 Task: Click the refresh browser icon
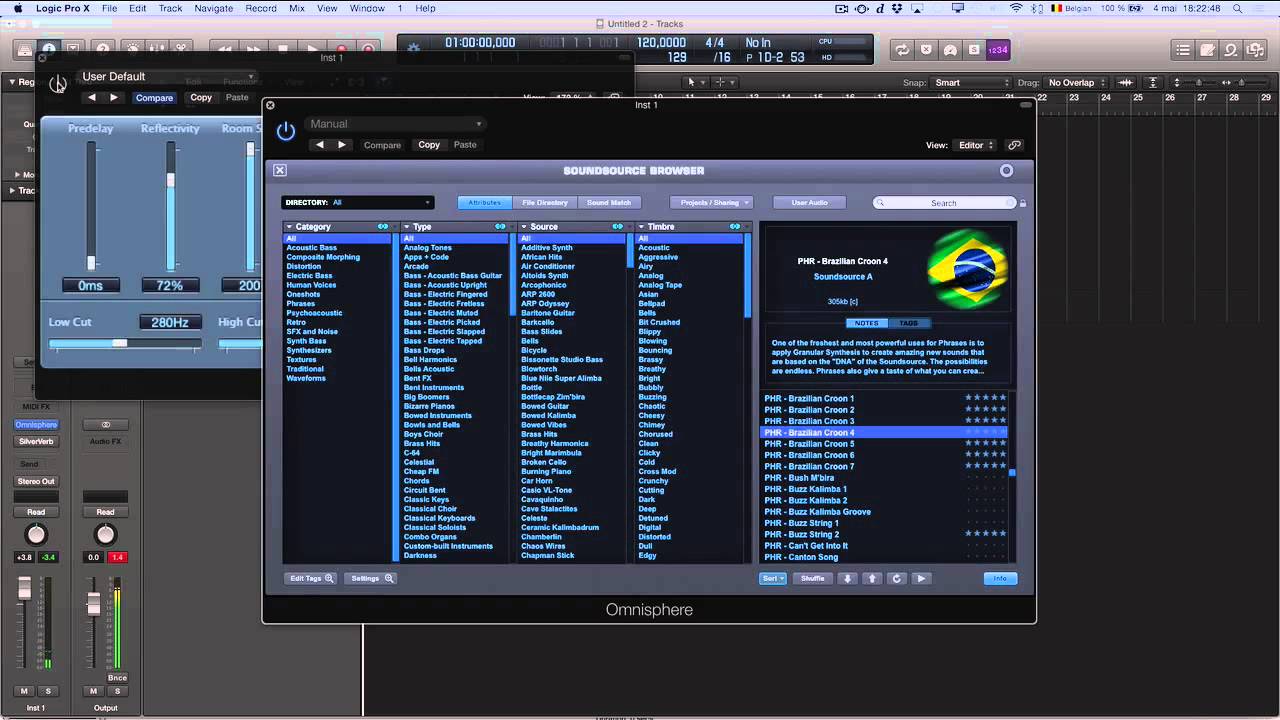click(896, 578)
